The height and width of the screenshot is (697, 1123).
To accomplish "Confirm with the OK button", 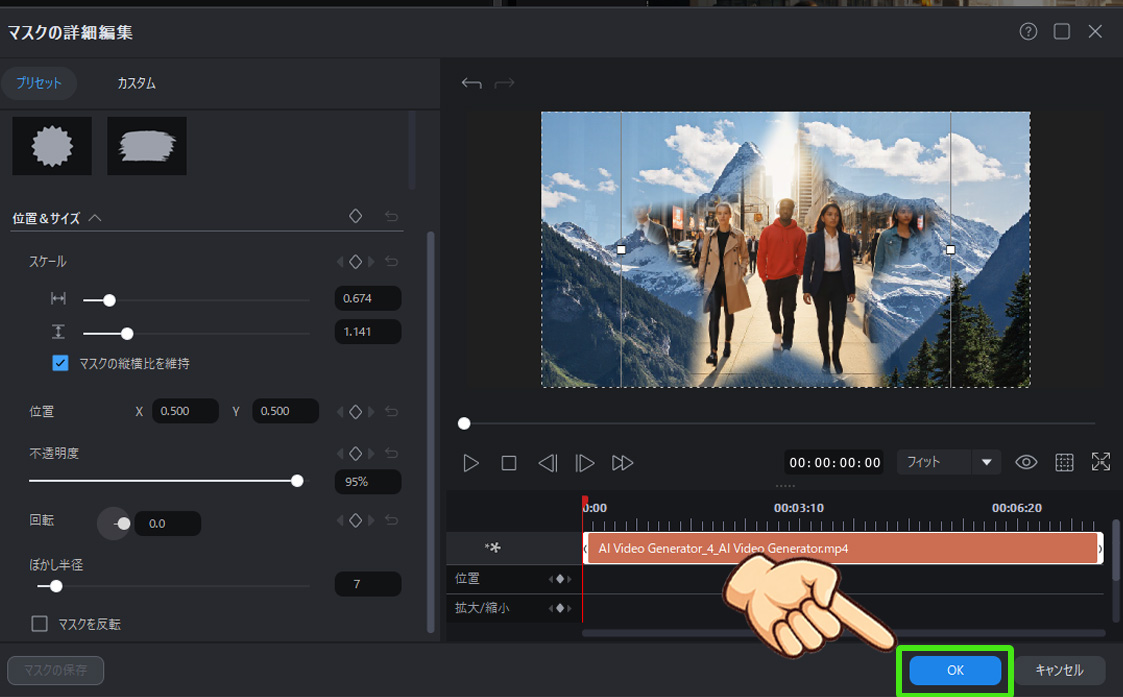I will click(x=954, y=670).
